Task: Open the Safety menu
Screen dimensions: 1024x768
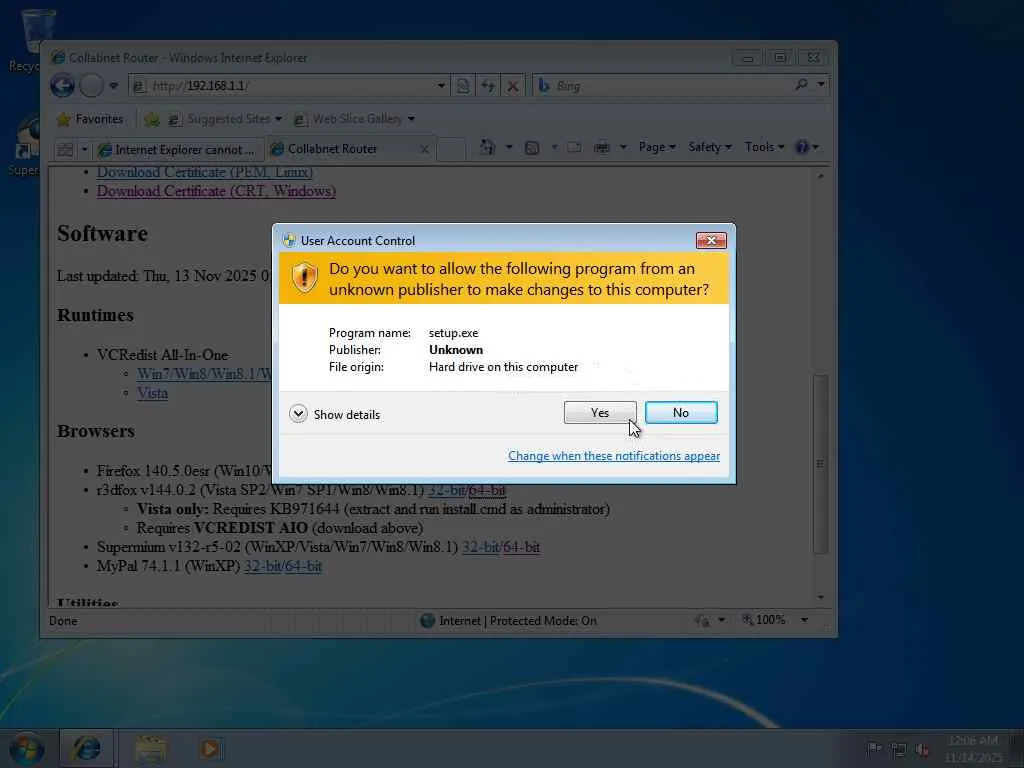Action: coord(709,147)
